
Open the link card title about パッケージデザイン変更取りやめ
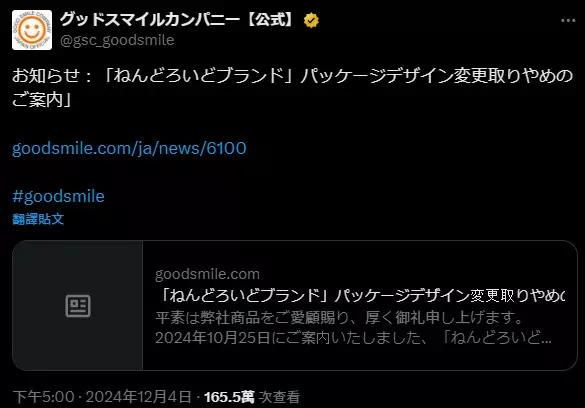pyautogui.click(x=360, y=296)
